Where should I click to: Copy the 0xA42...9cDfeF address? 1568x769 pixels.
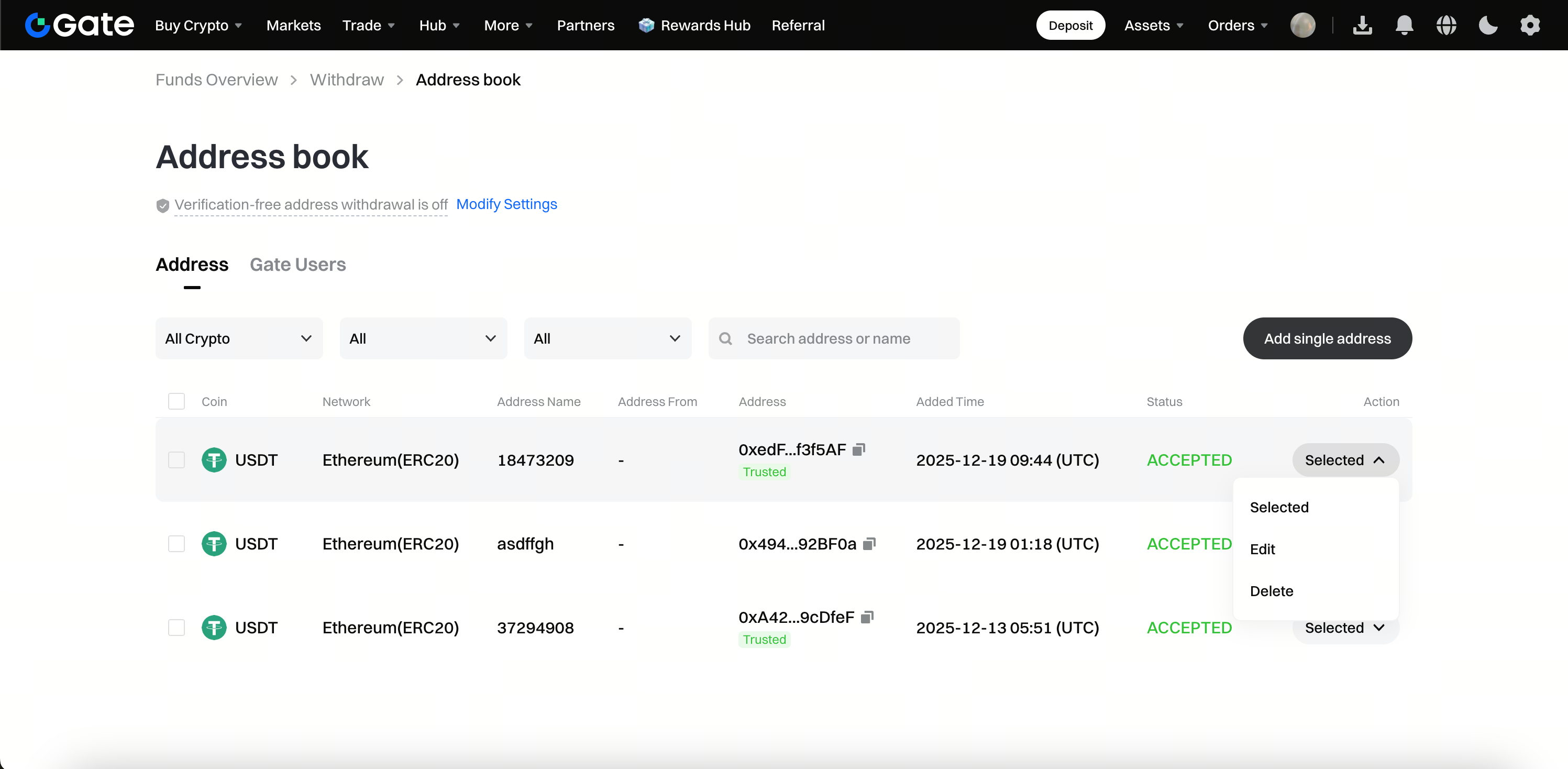click(x=867, y=617)
